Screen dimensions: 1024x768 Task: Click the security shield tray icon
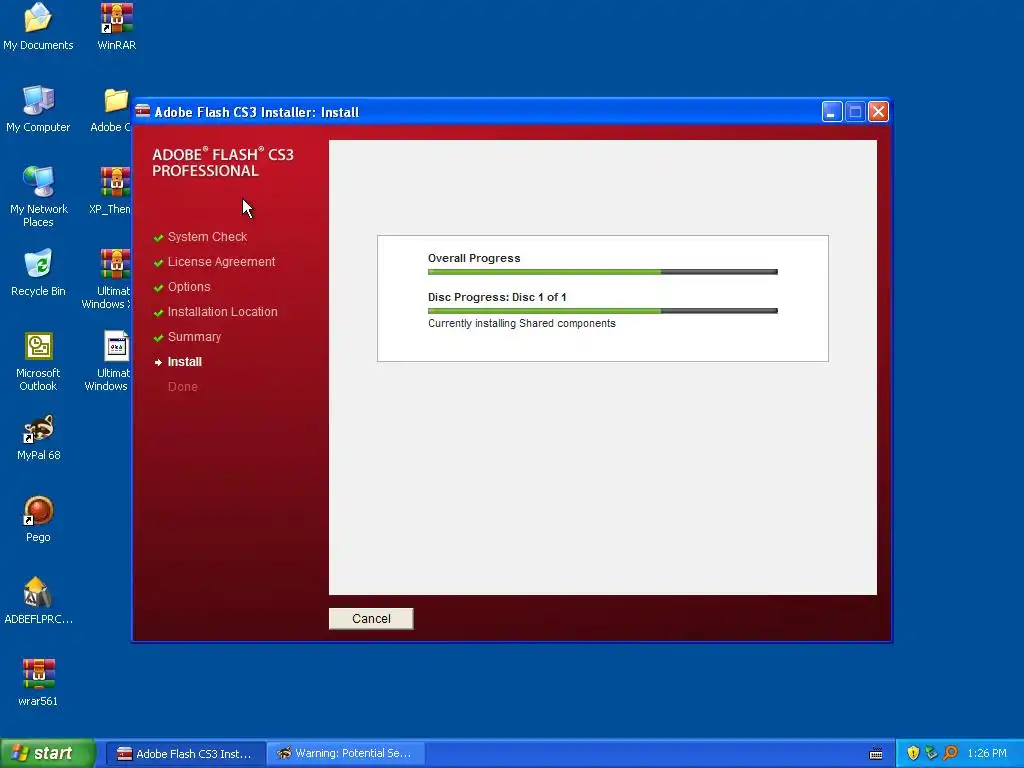point(913,753)
